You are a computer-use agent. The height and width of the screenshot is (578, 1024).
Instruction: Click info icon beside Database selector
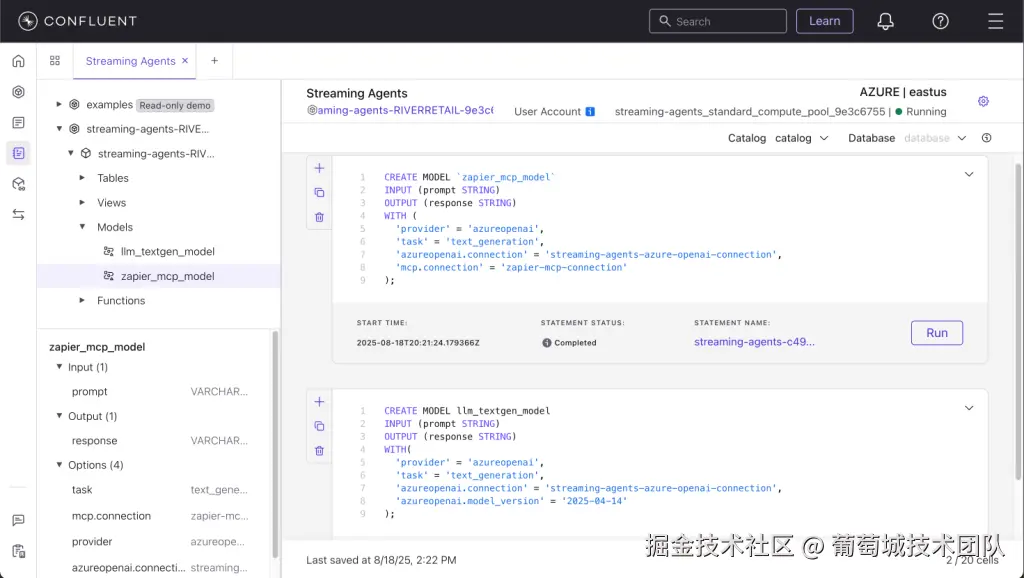[x=986, y=138]
